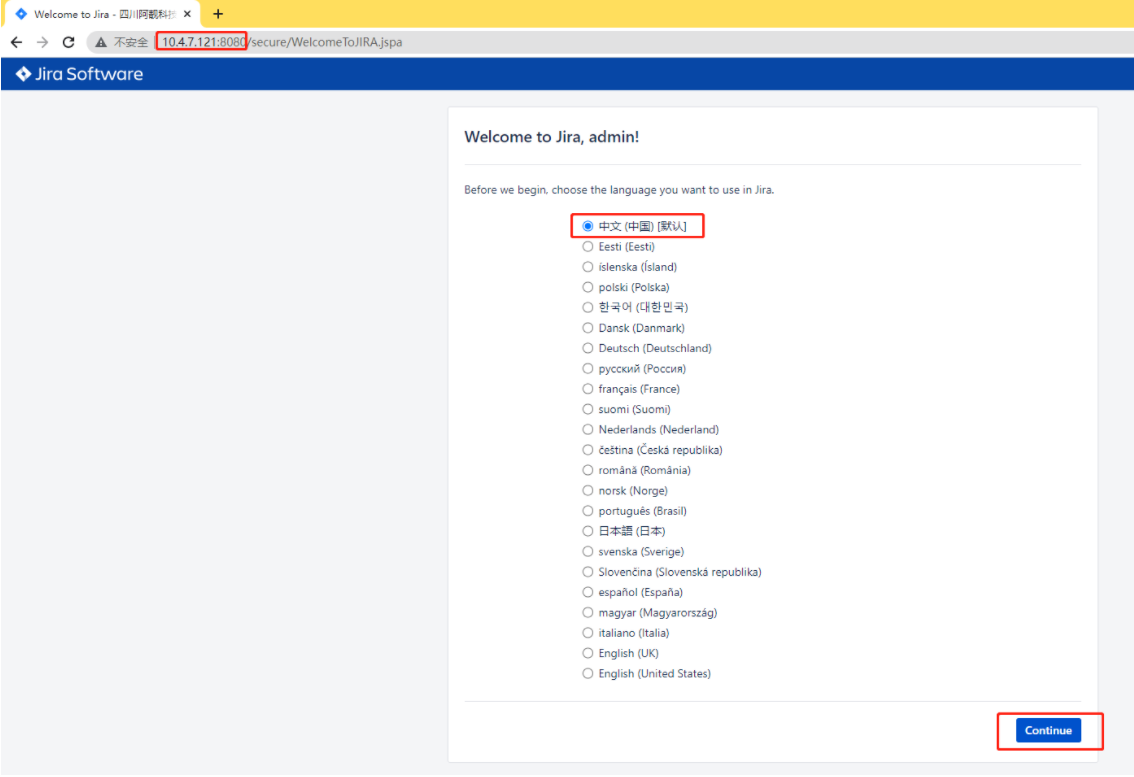Select magyar (Magyarország) language option
Image resolution: width=1134 pixels, height=777 pixels.
(588, 613)
